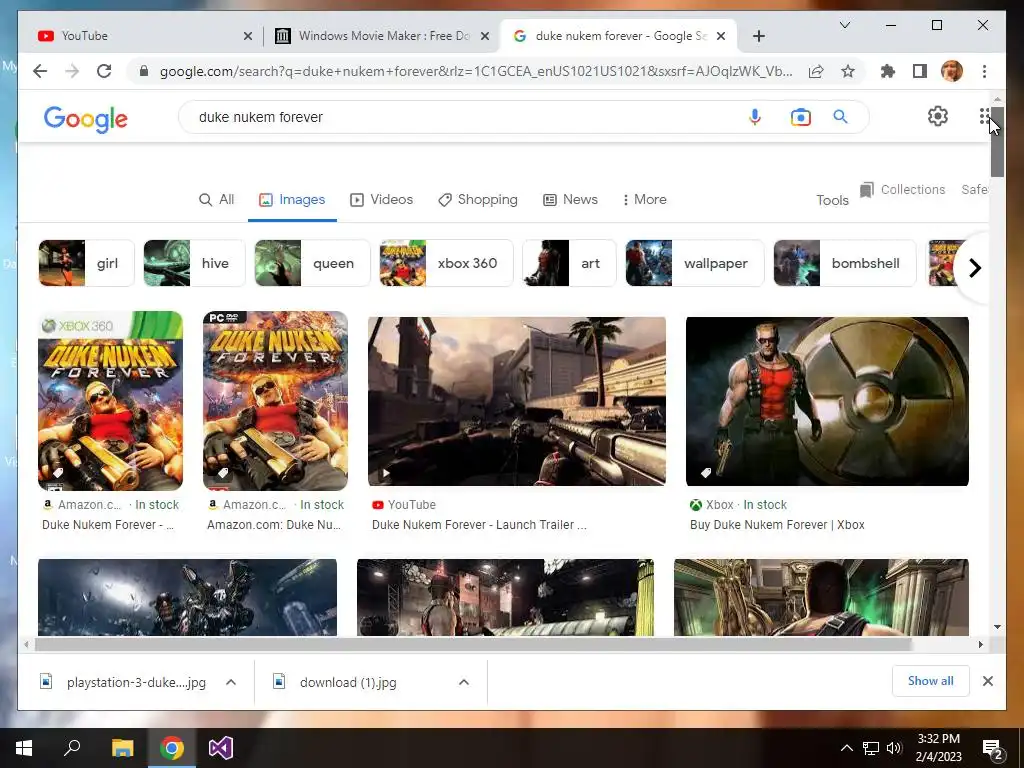Expand options for playstation-3-duke jpg download
Image resolution: width=1024 pixels, height=768 pixels.
click(x=231, y=682)
